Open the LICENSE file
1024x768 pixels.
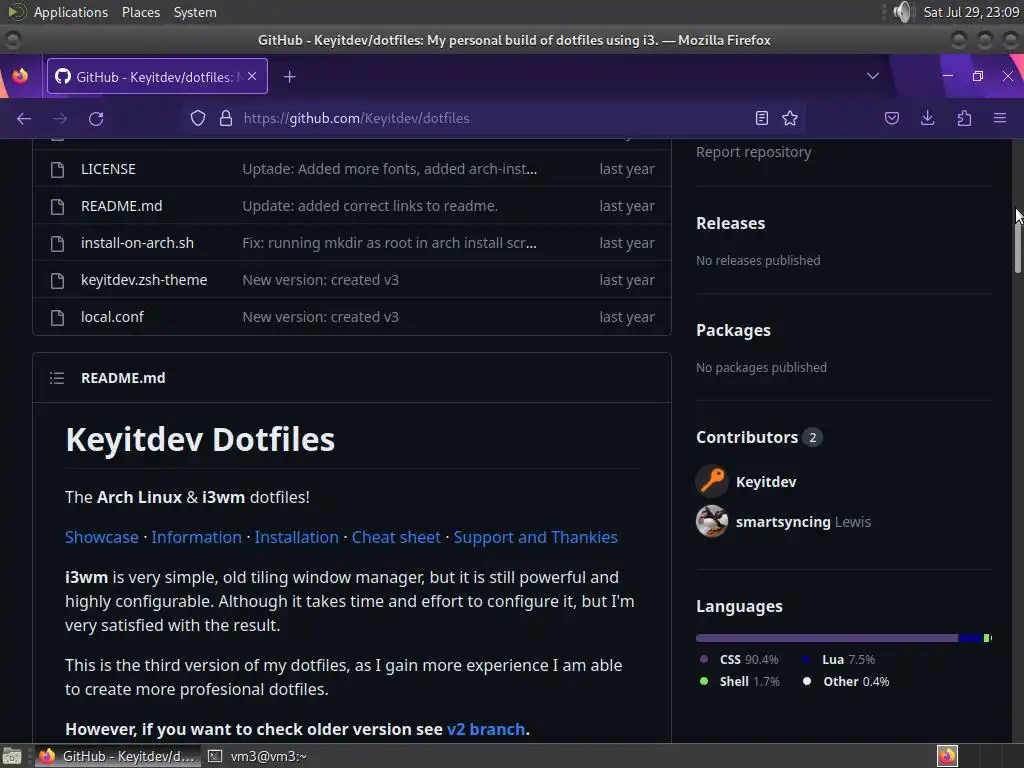tap(108, 169)
